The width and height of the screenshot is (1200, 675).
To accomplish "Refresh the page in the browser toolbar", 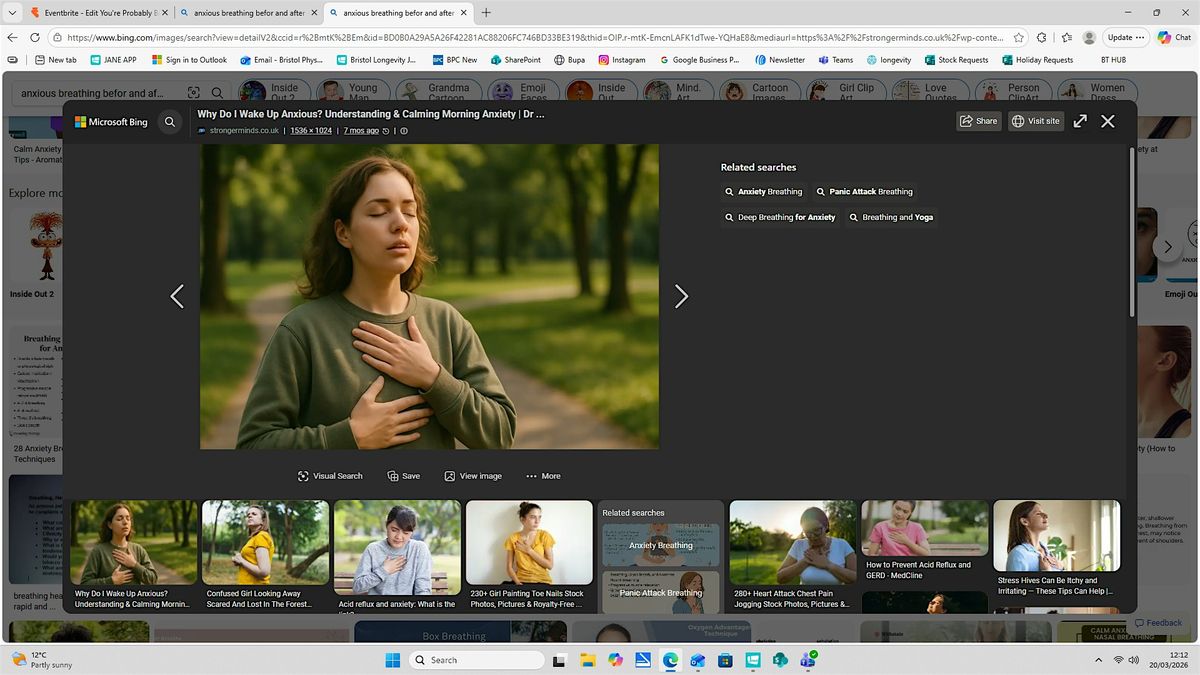I will [35, 37].
